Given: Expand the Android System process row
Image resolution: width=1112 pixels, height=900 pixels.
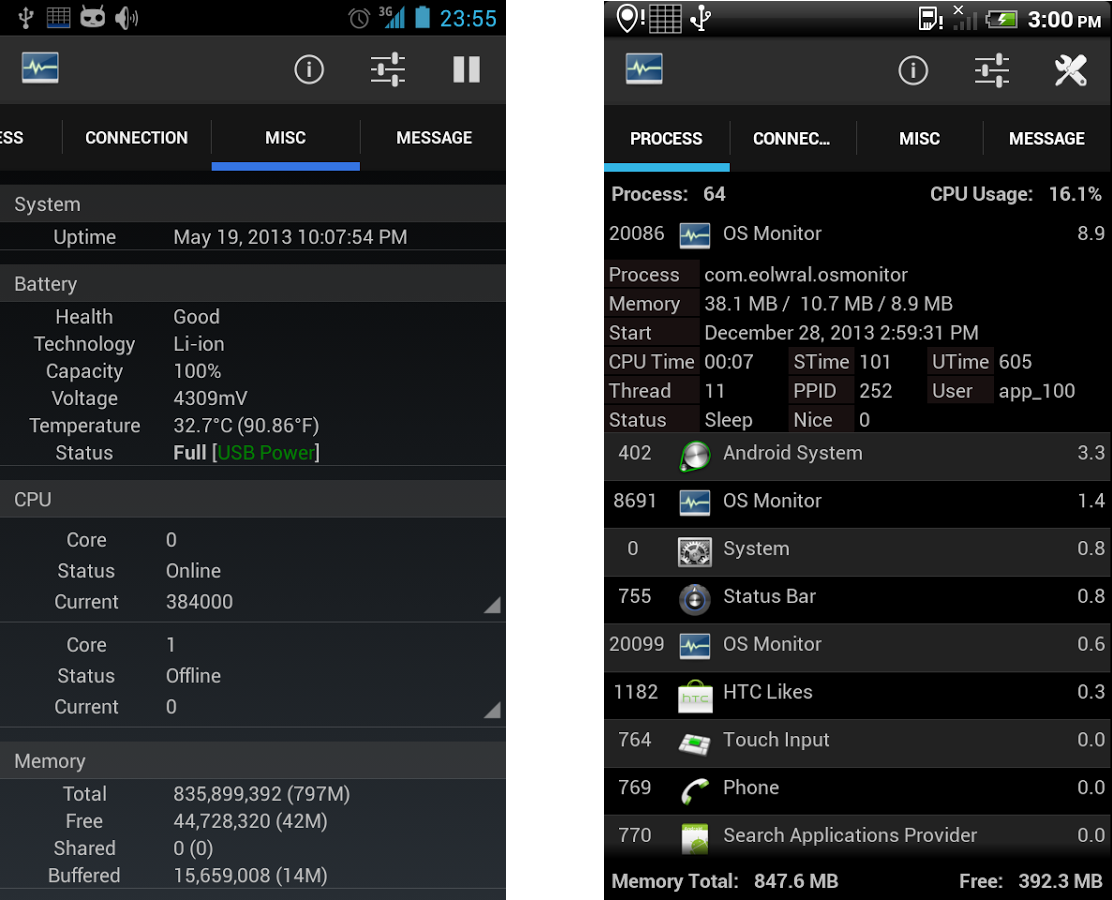Looking at the screenshot, I should pos(857,455).
